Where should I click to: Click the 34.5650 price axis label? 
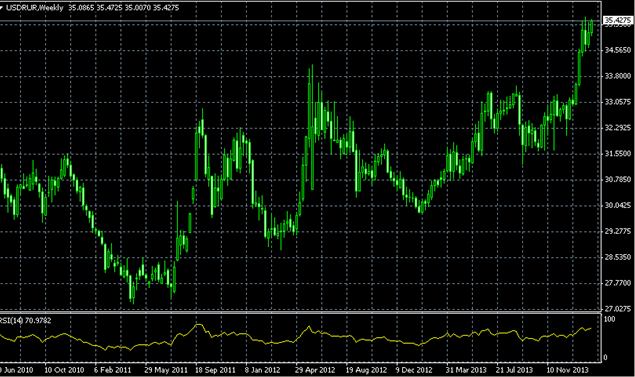pyautogui.click(x=618, y=50)
